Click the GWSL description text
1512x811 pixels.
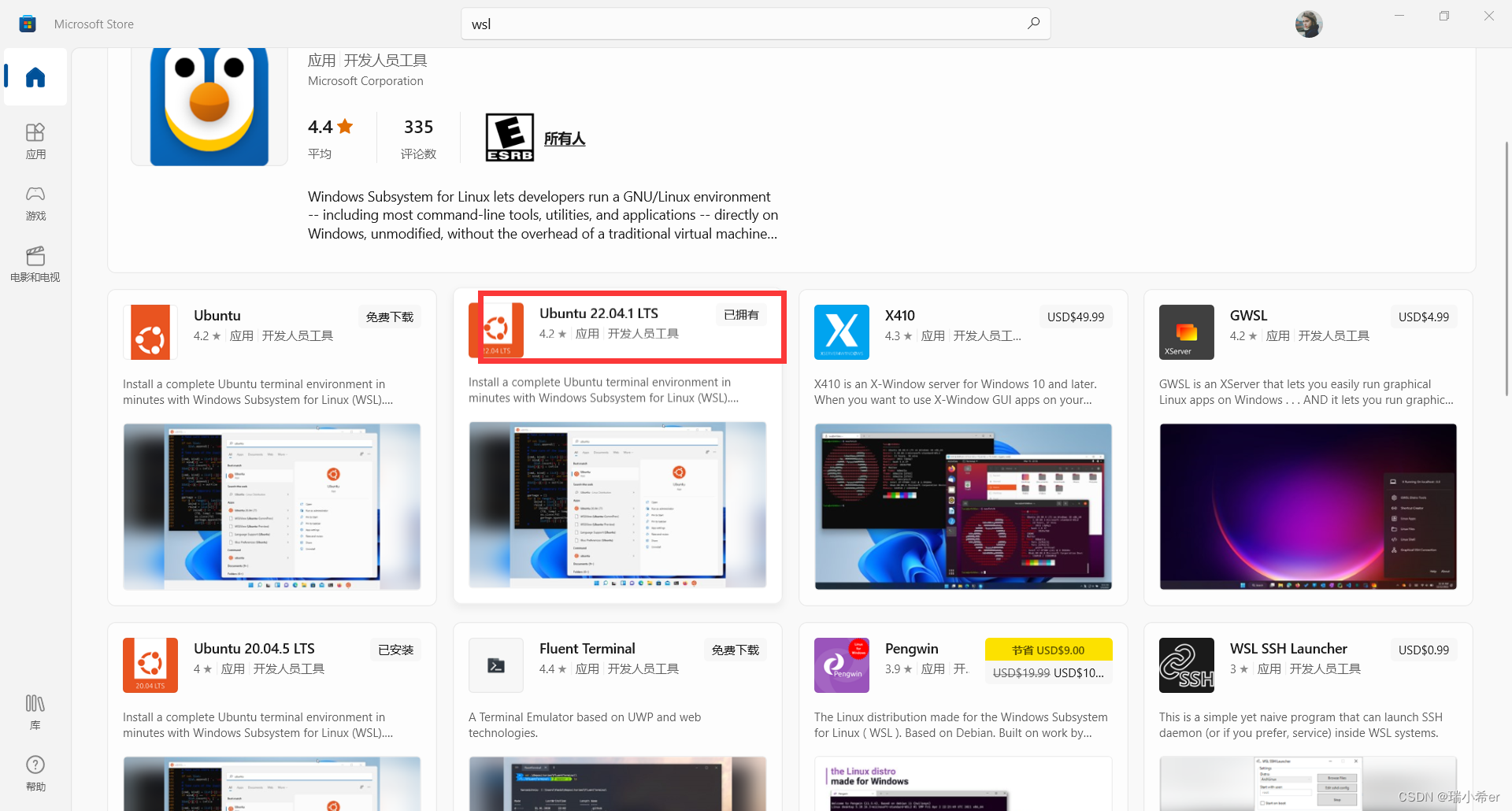(1306, 392)
